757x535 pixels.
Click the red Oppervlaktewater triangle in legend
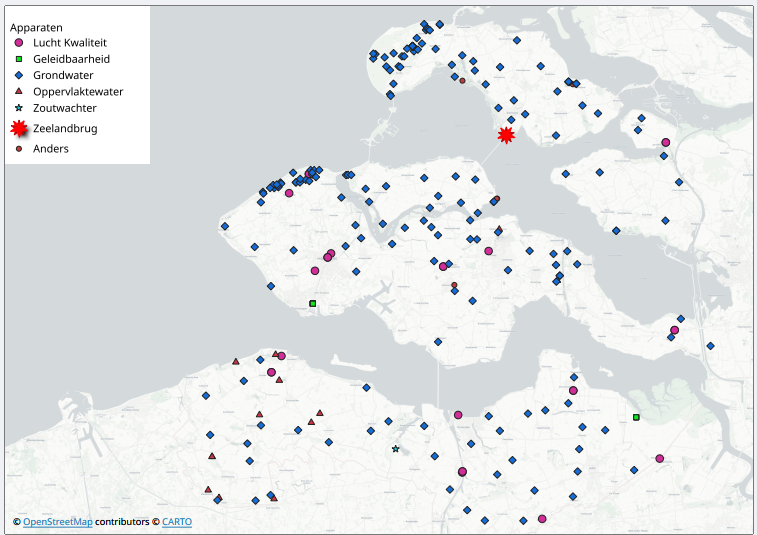click(19, 91)
